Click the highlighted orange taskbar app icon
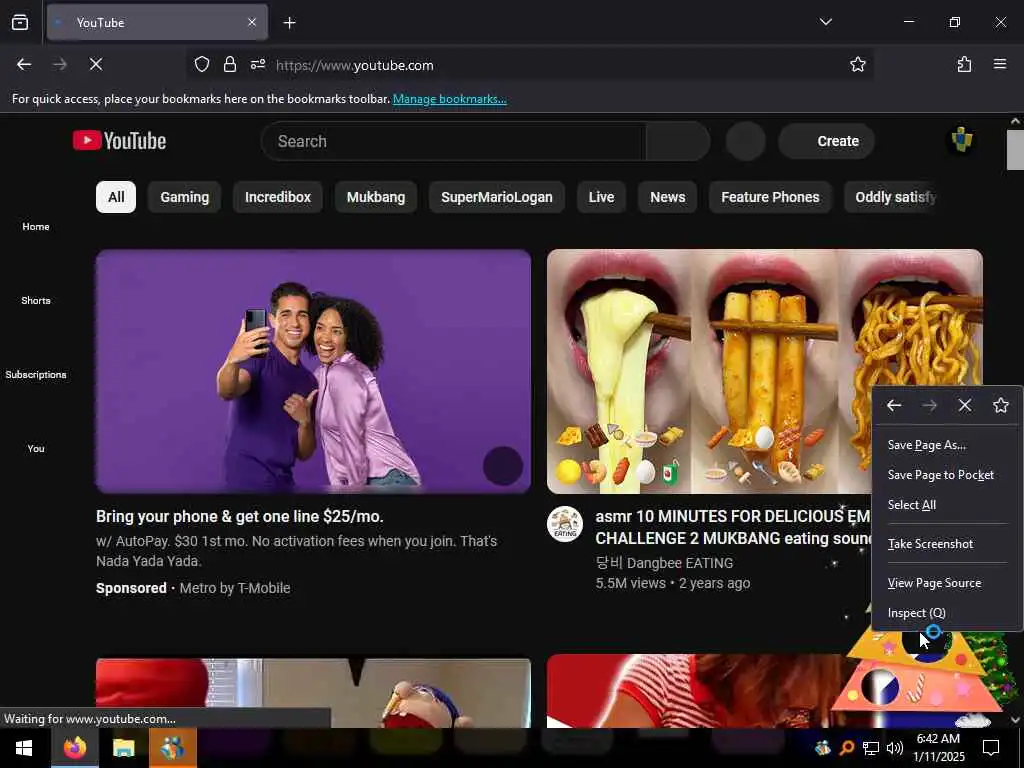Viewport: 1024px width, 768px height. click(172, 748)
